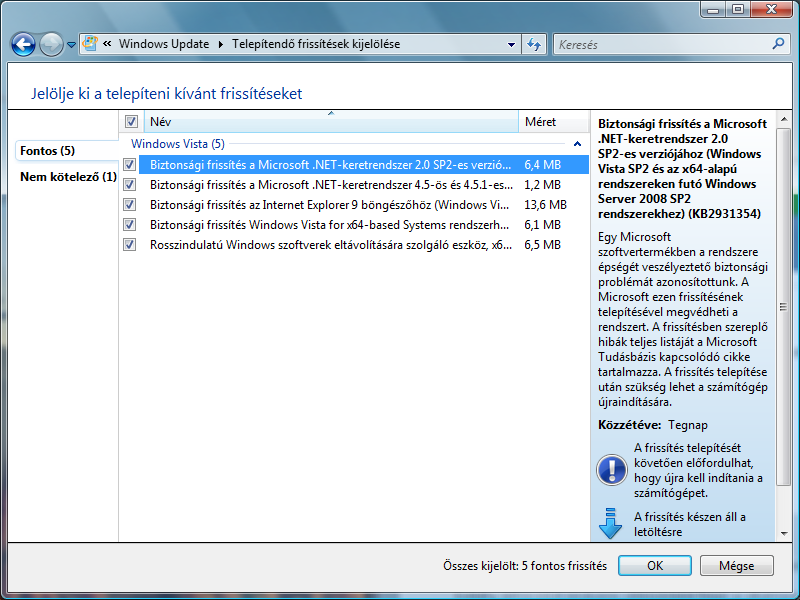
Task: Uncheck Windows Vista x64 security update checkbox
Action: tap(130, 224)
